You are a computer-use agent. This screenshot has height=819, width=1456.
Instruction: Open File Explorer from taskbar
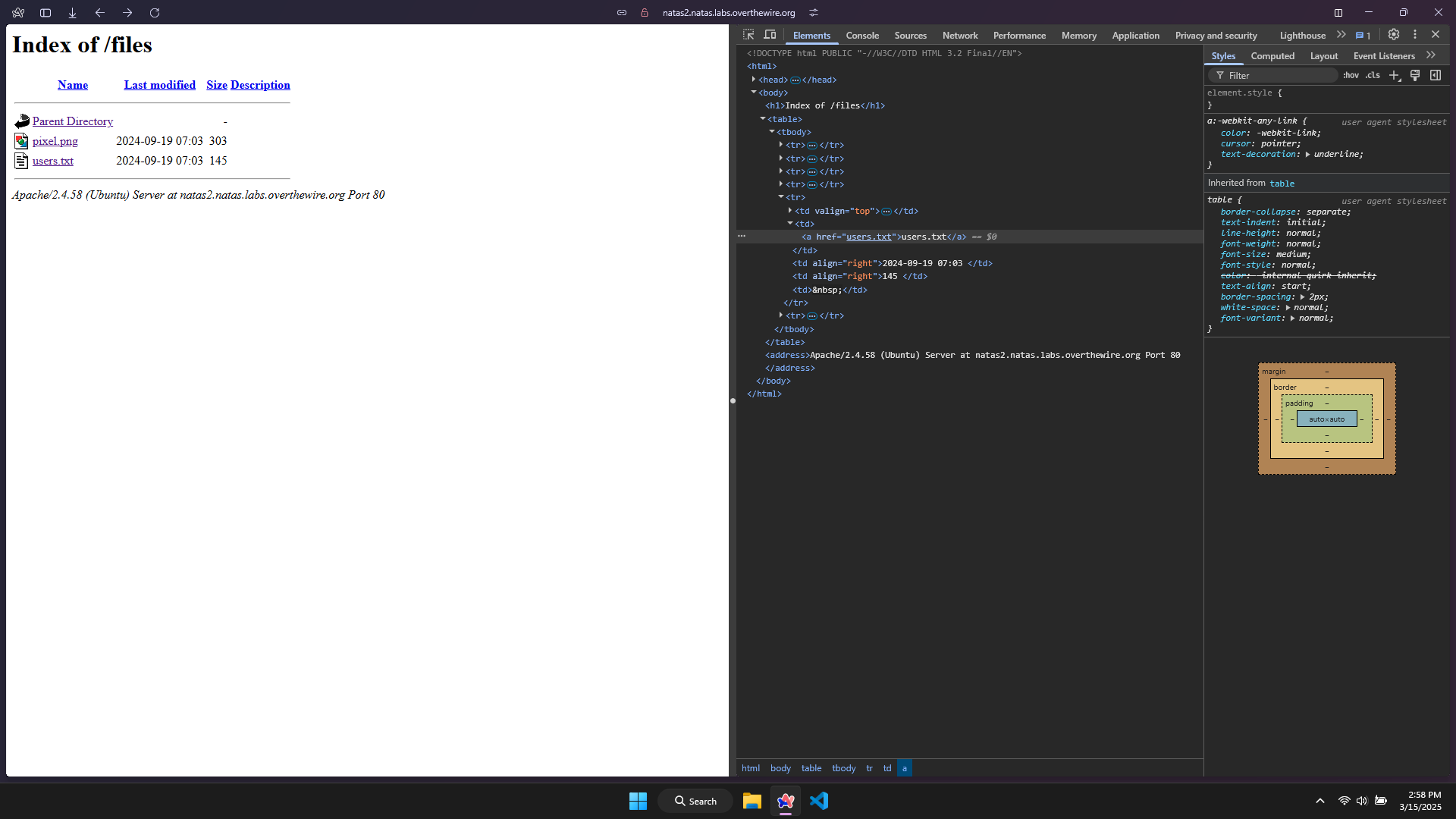click(752, 801)
